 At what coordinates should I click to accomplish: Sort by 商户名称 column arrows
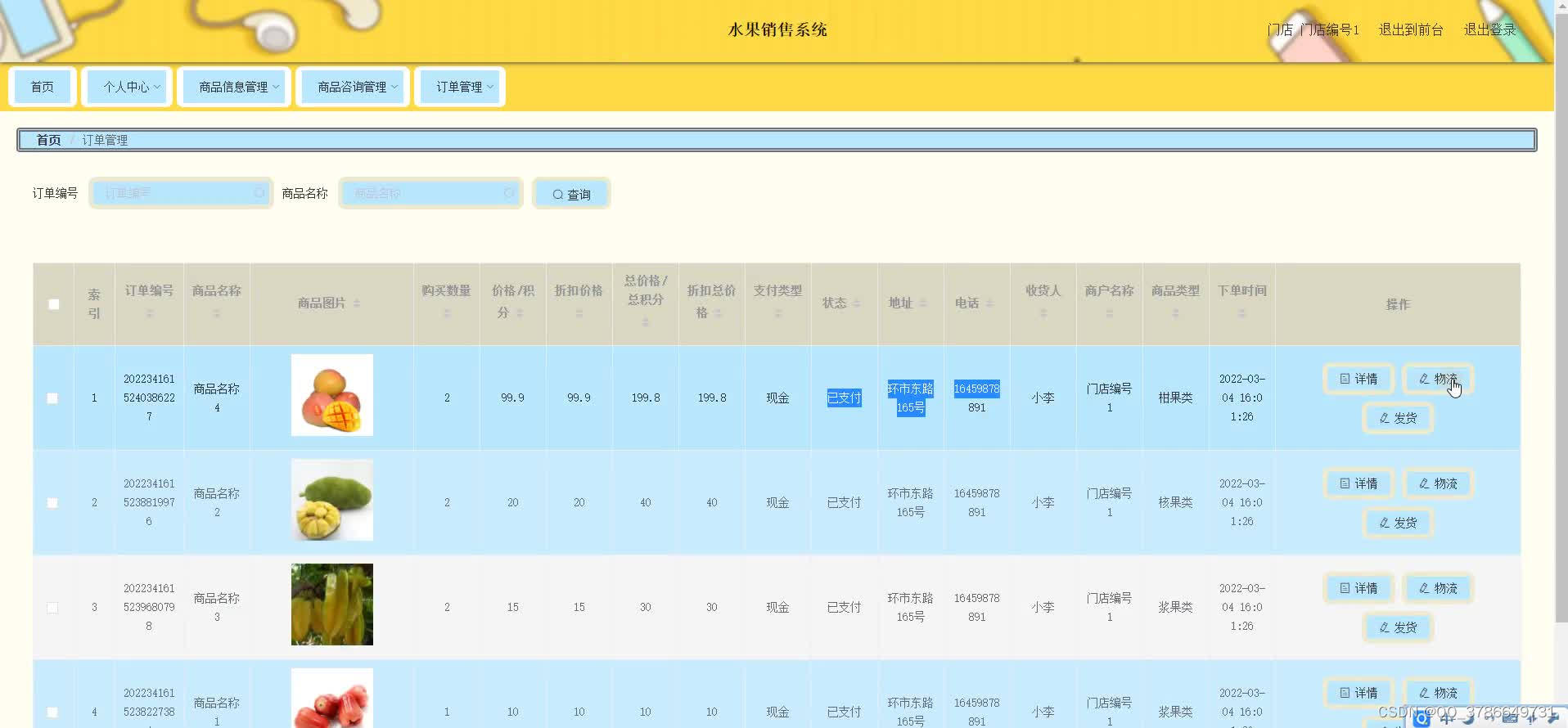[x=1109, y=313]
